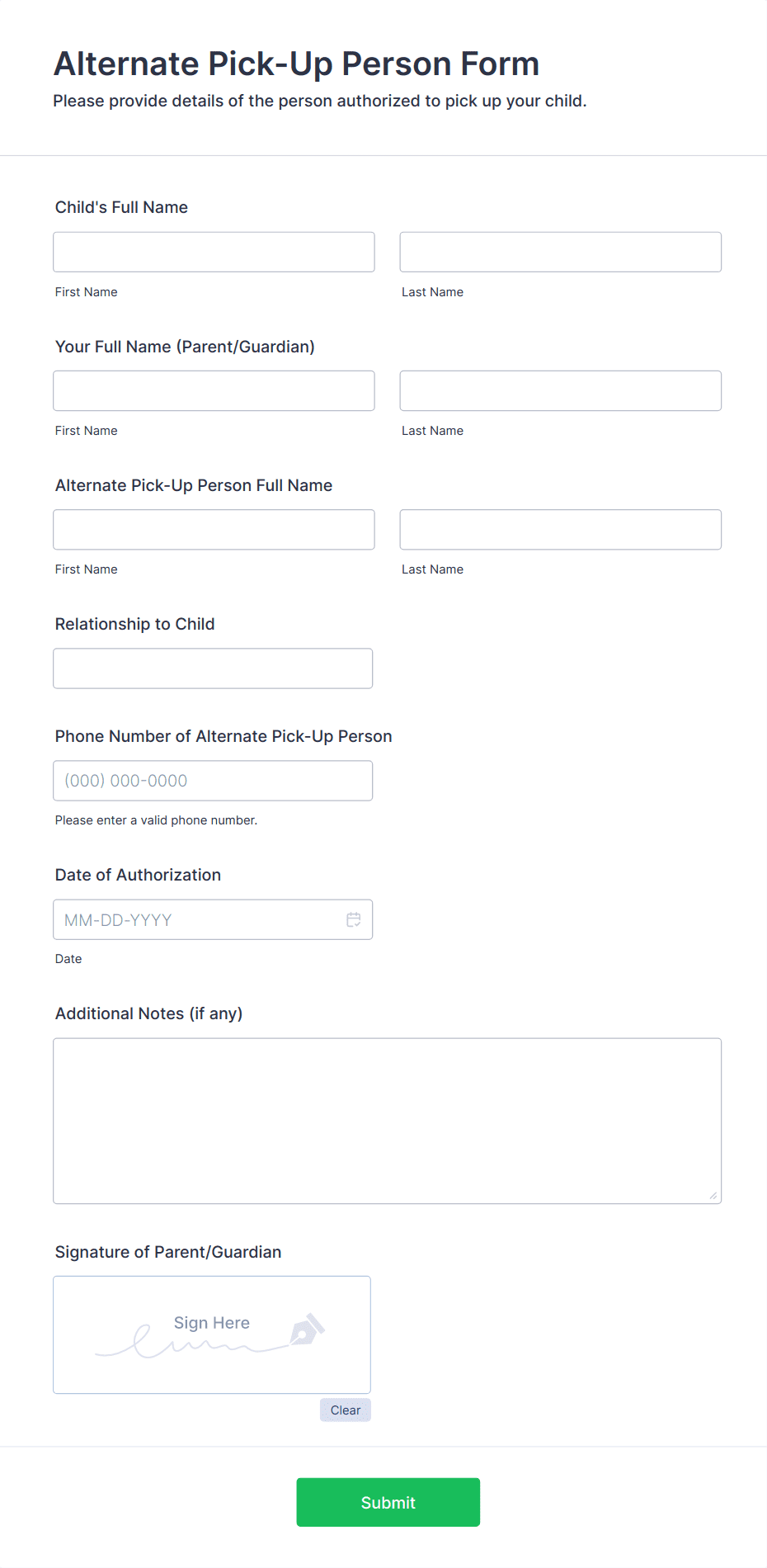Click the Child's Last Name input field

tap(560, 252)
